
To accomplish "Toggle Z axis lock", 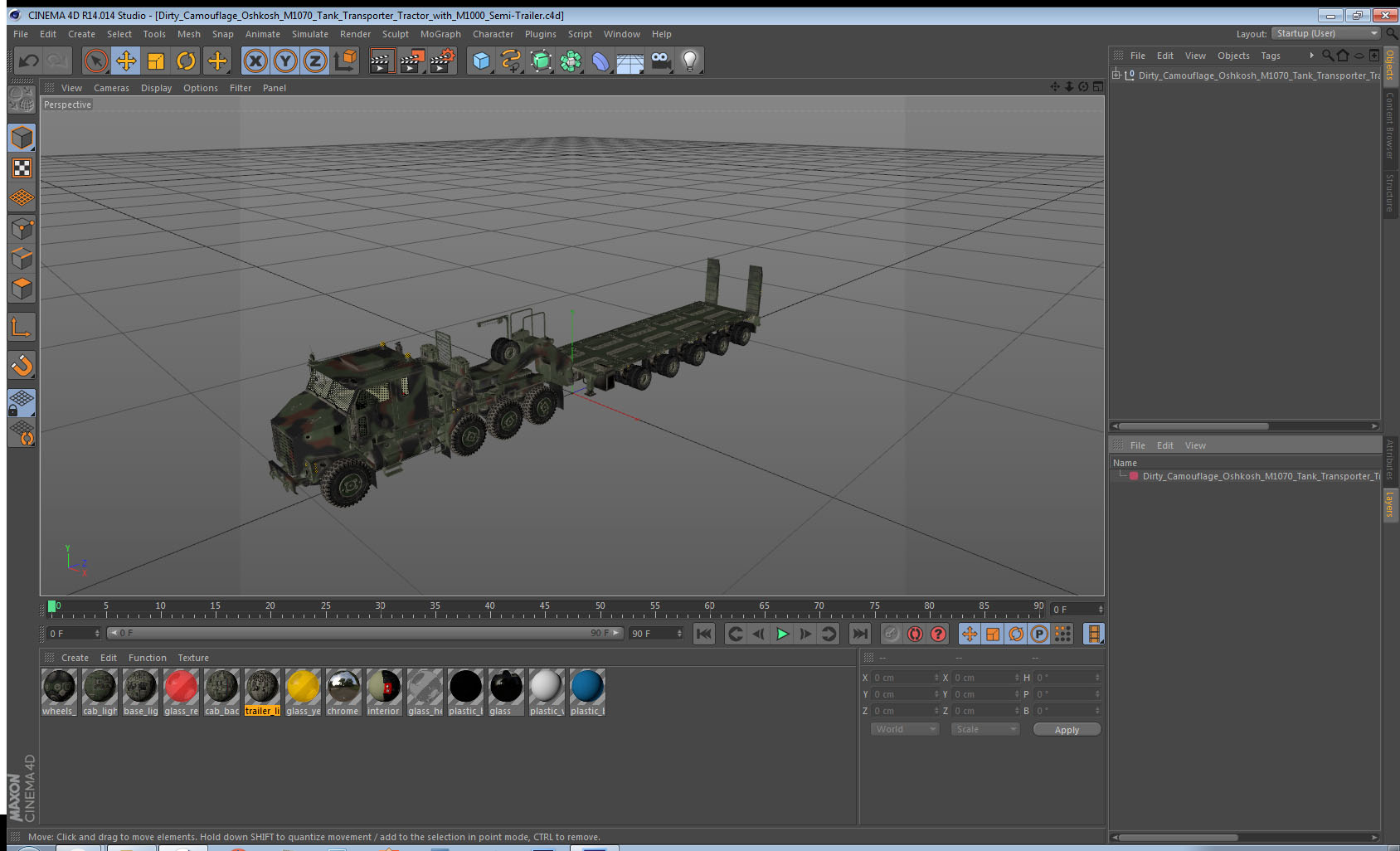I will pyautogui.click(x=315, y=61).
